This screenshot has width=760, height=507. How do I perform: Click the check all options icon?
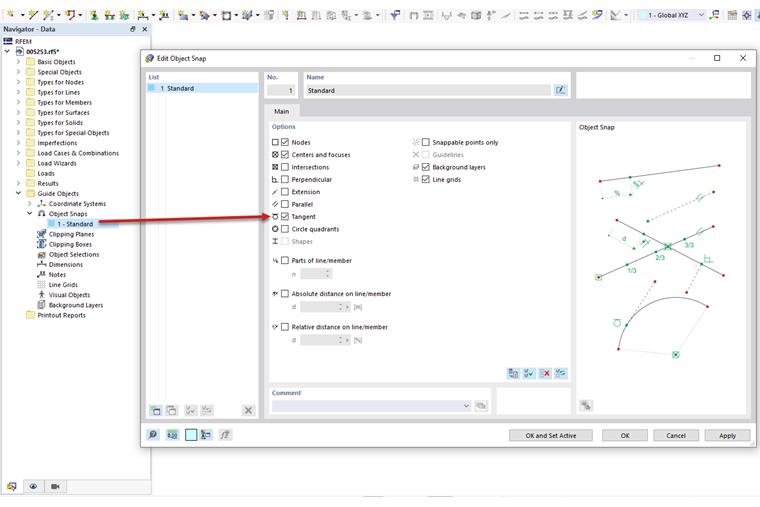529,373
